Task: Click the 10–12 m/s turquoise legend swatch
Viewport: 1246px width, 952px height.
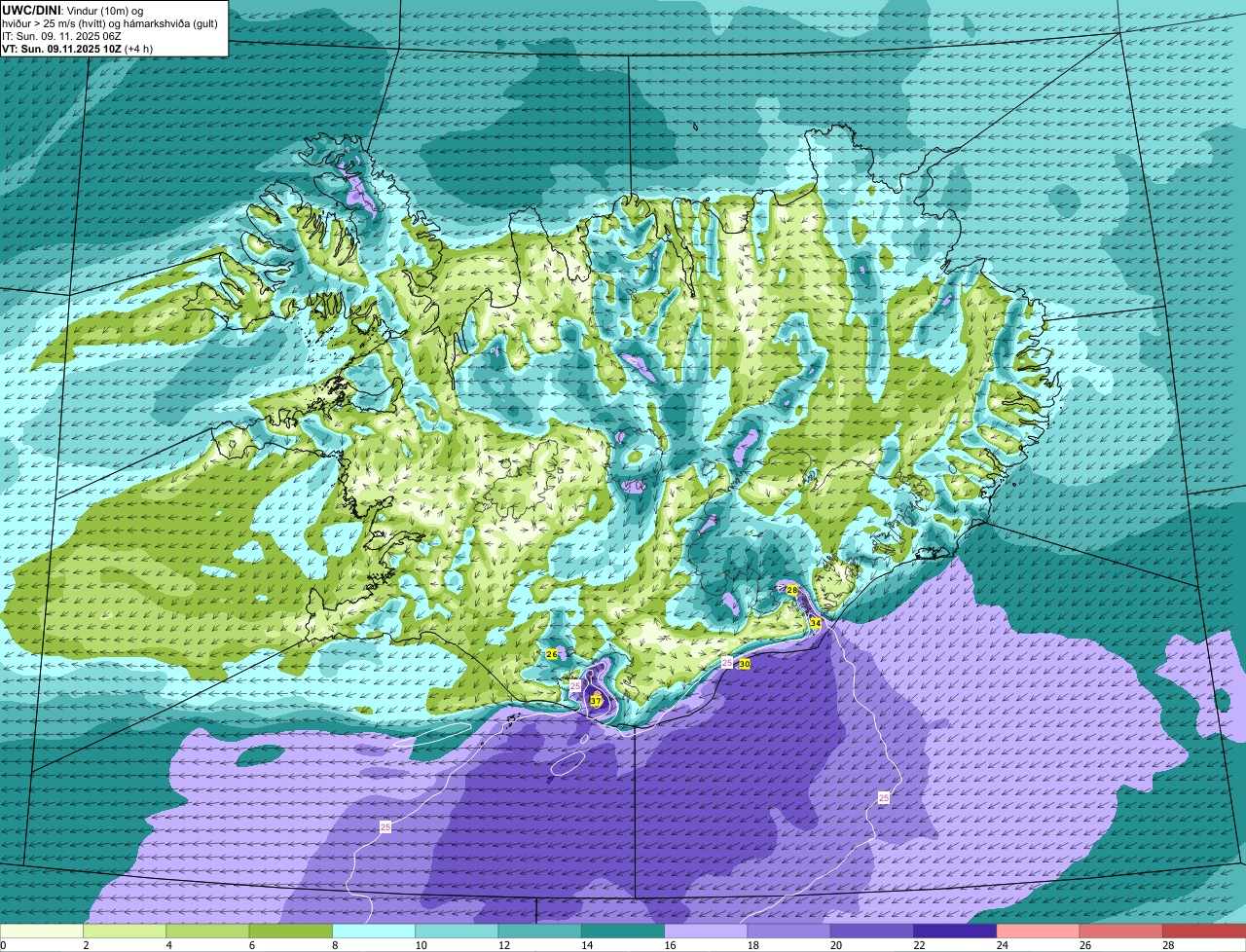Action: [457, 931]
